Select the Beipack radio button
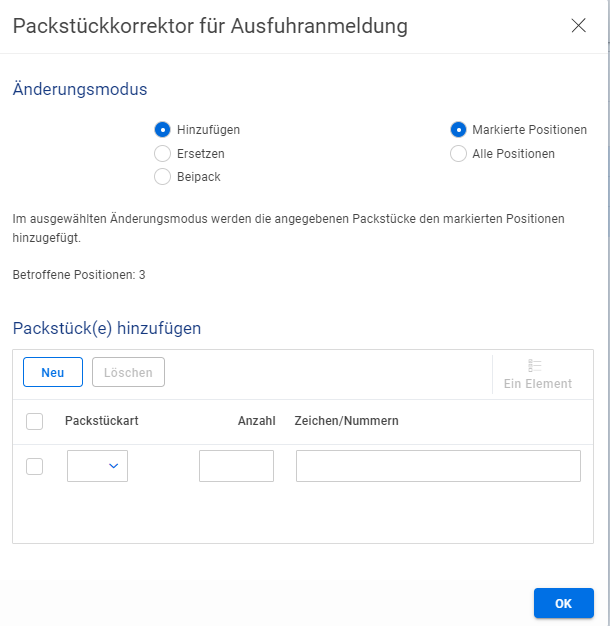The image size is (610, 626). tap(162, 177)
